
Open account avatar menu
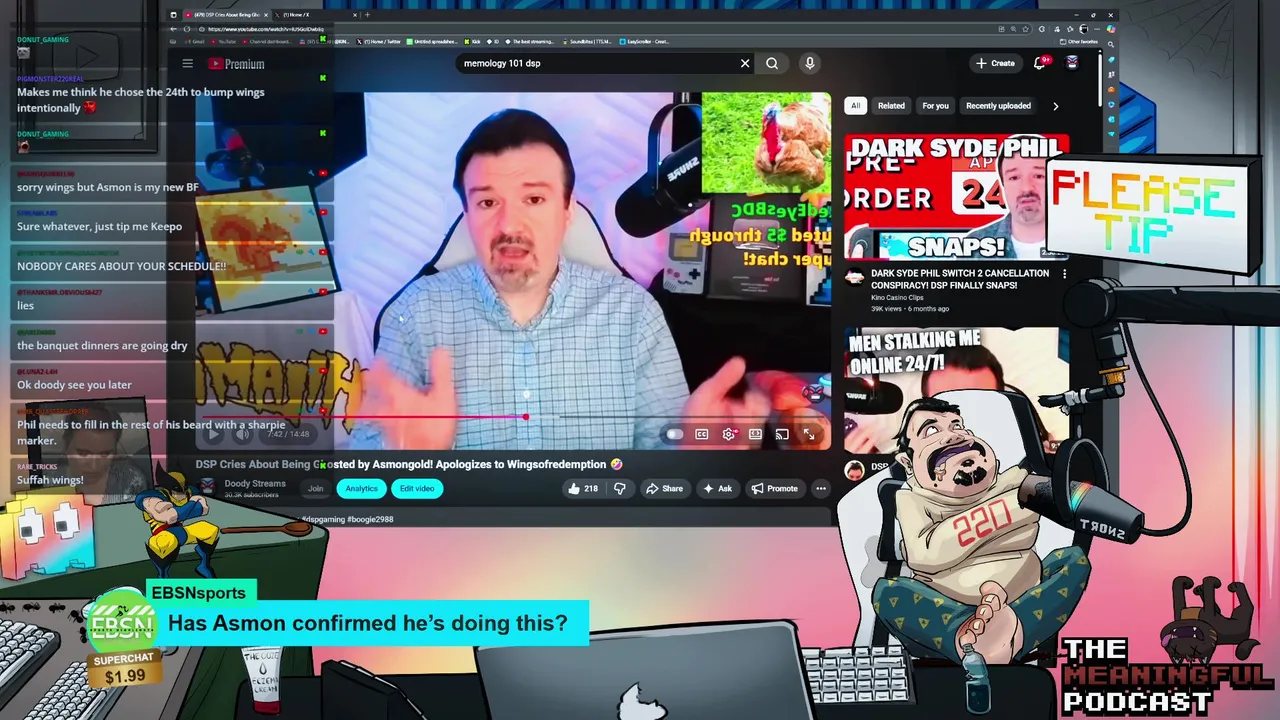click(x=1072, y=63)
